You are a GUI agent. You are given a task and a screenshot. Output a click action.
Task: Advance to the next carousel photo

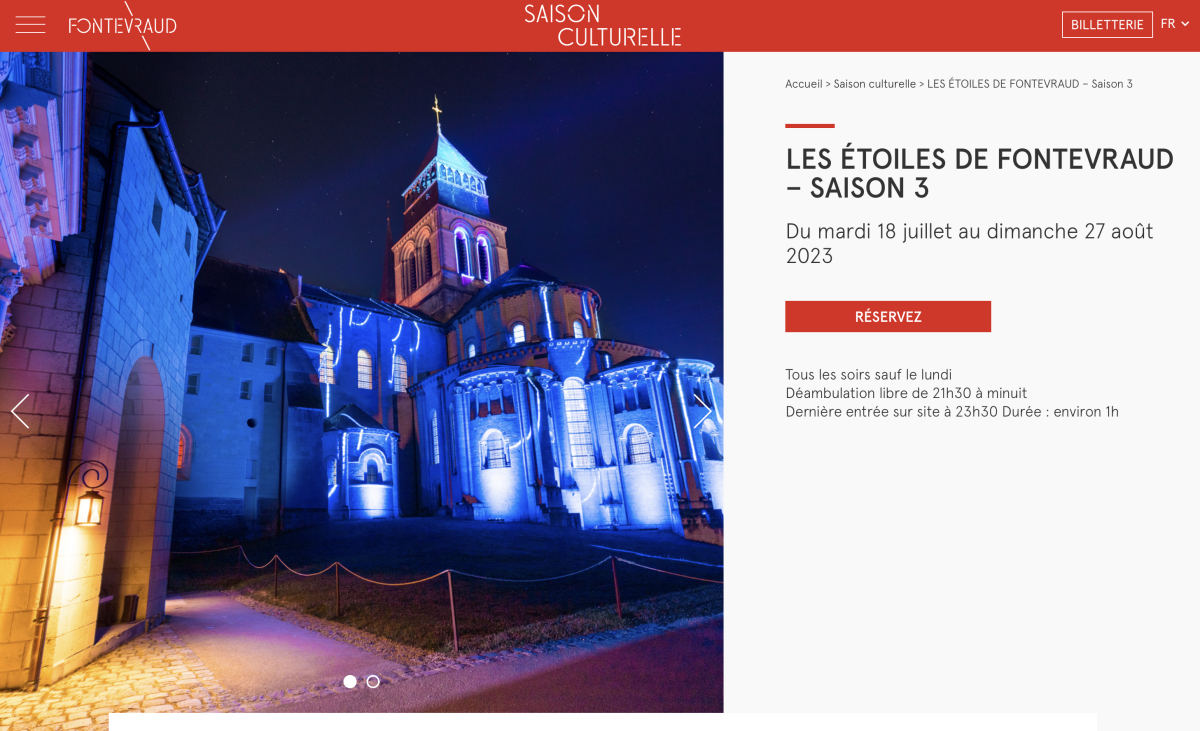point(703,411)
